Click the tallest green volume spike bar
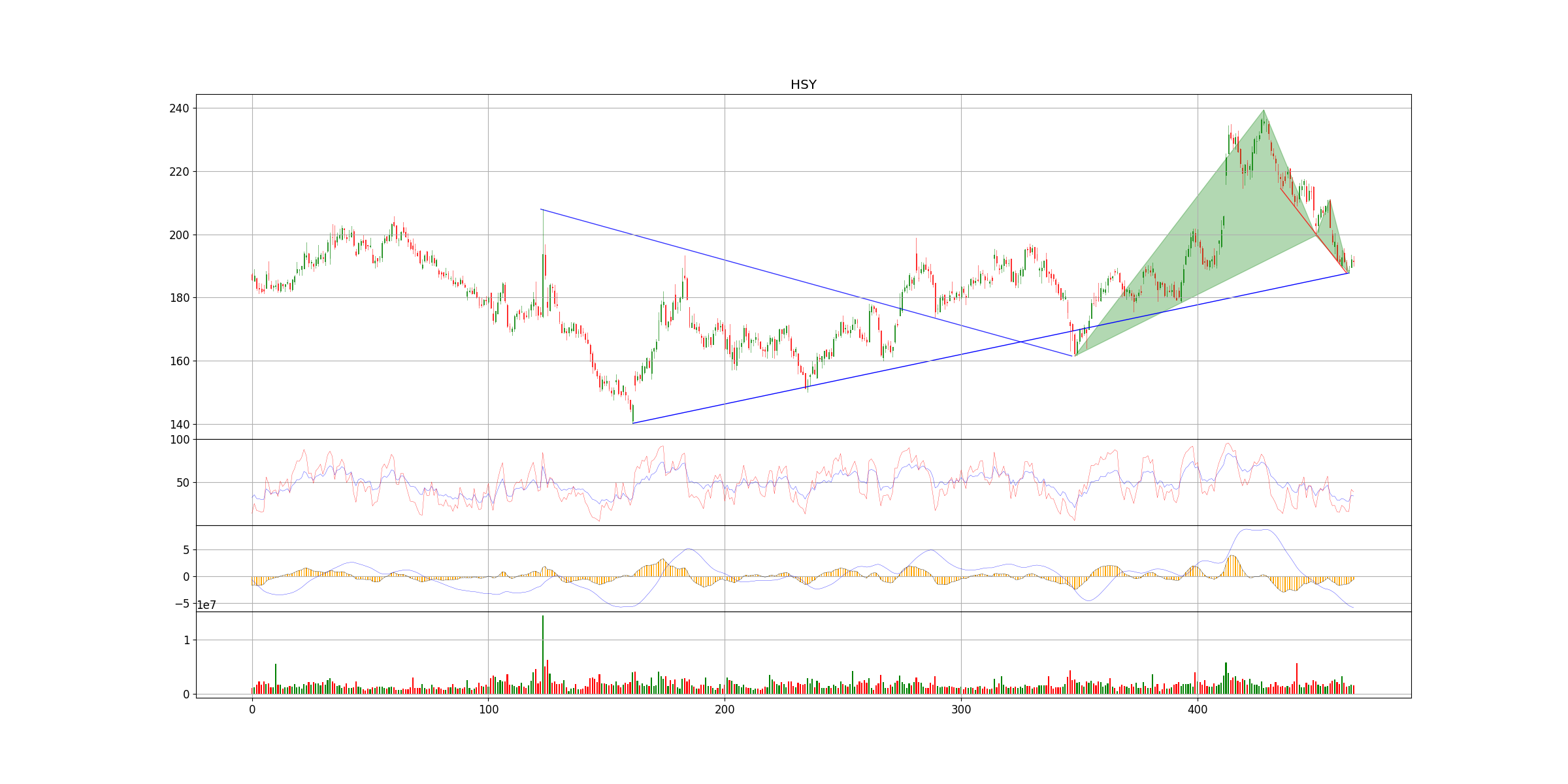Viewport: 1568px width, 784px height. [x=542, y=653]
